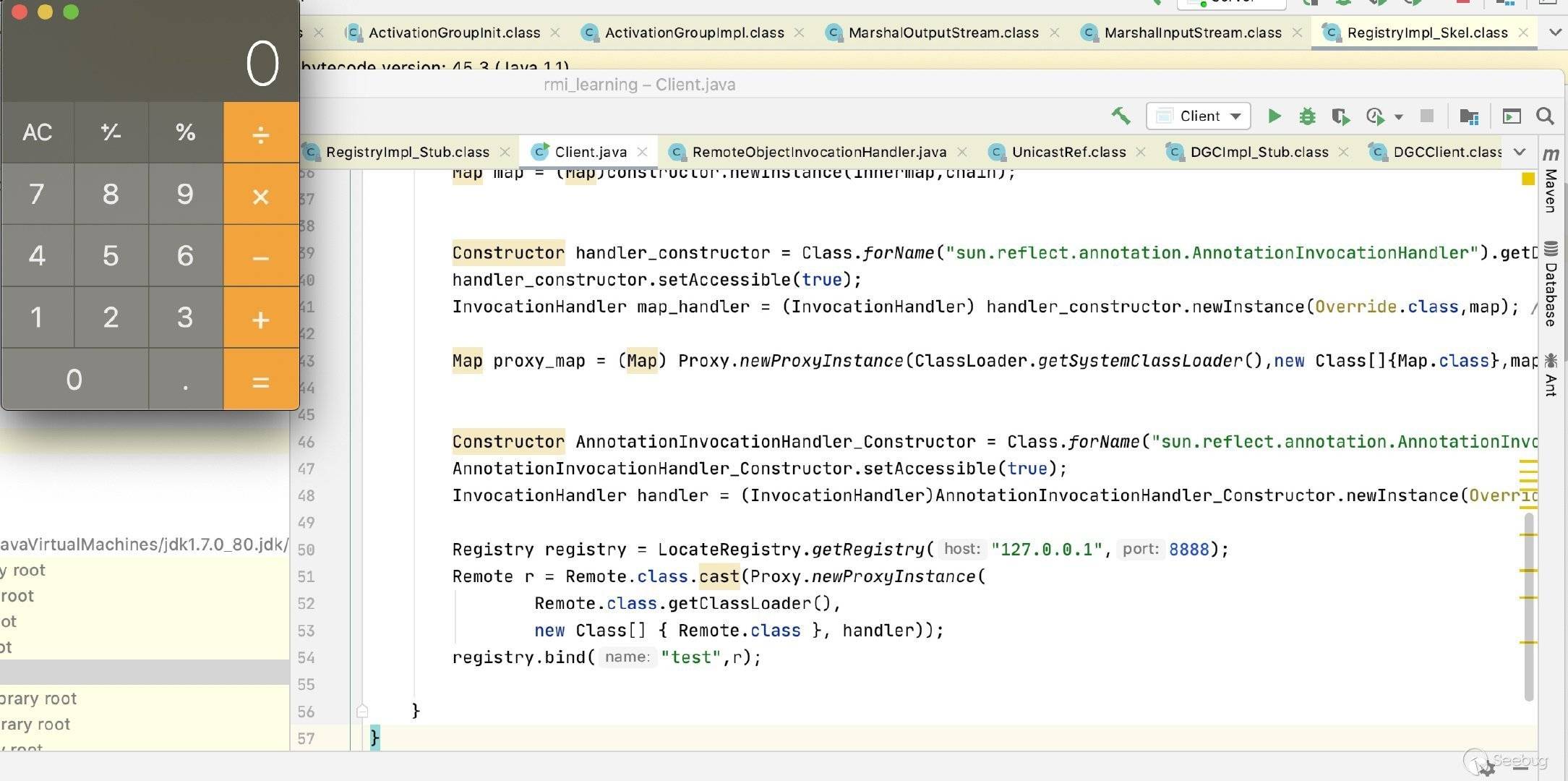Run the Client configuration
1568x781 pixels.
[x=1274, y=116]
